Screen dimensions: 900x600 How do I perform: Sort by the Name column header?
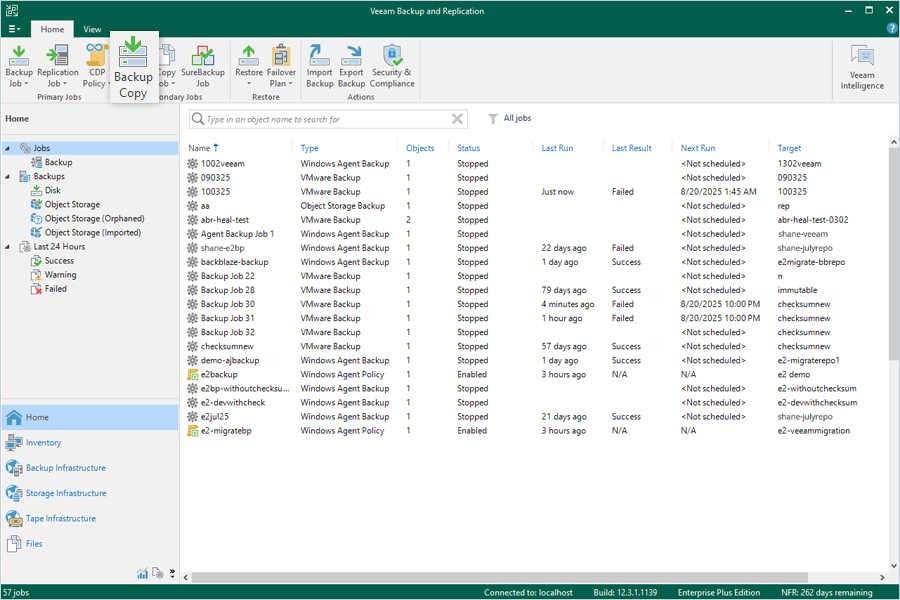(204, 148)
